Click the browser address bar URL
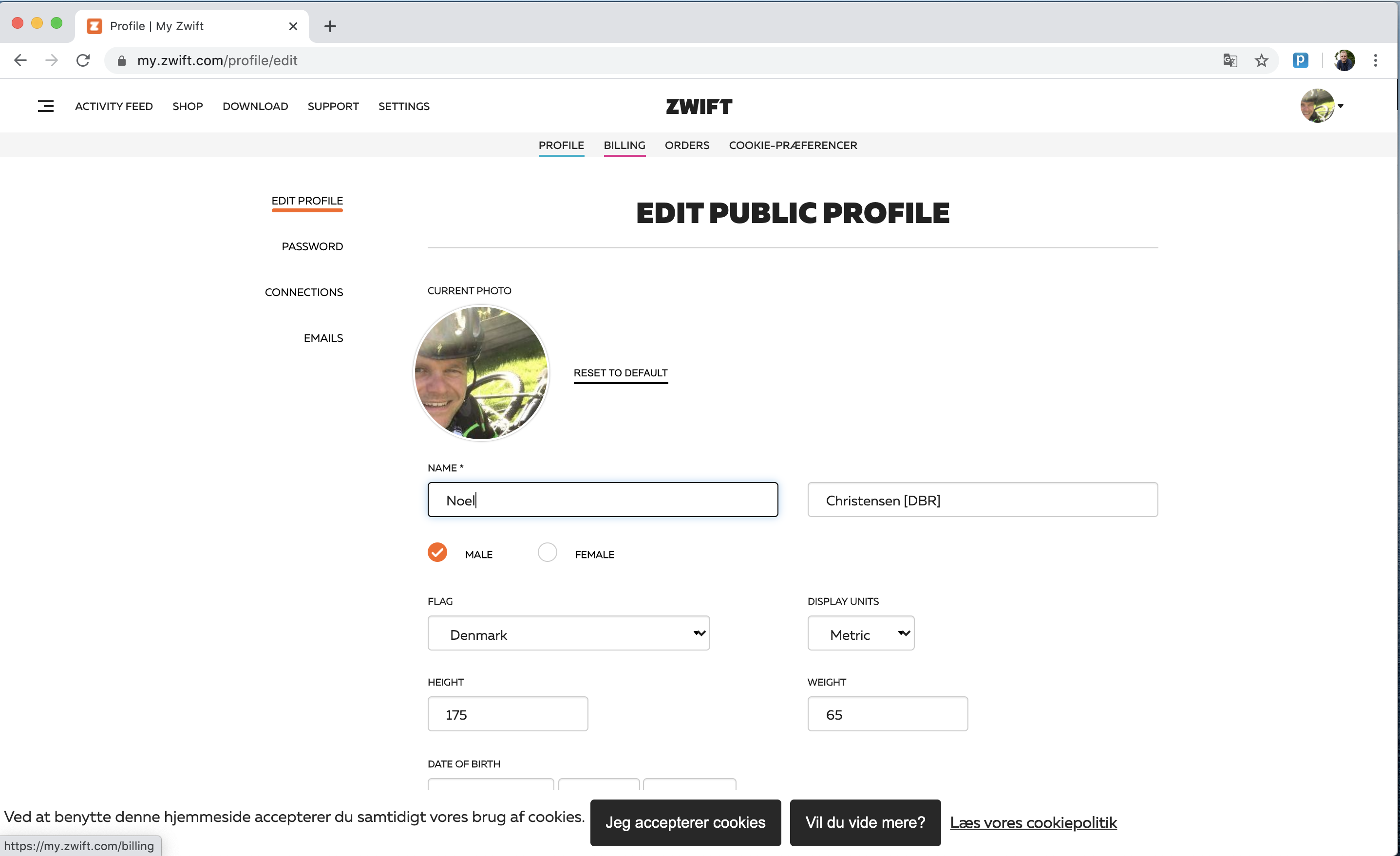The height and width of the screenshot is (856, 1400). (x=218, y=60)
